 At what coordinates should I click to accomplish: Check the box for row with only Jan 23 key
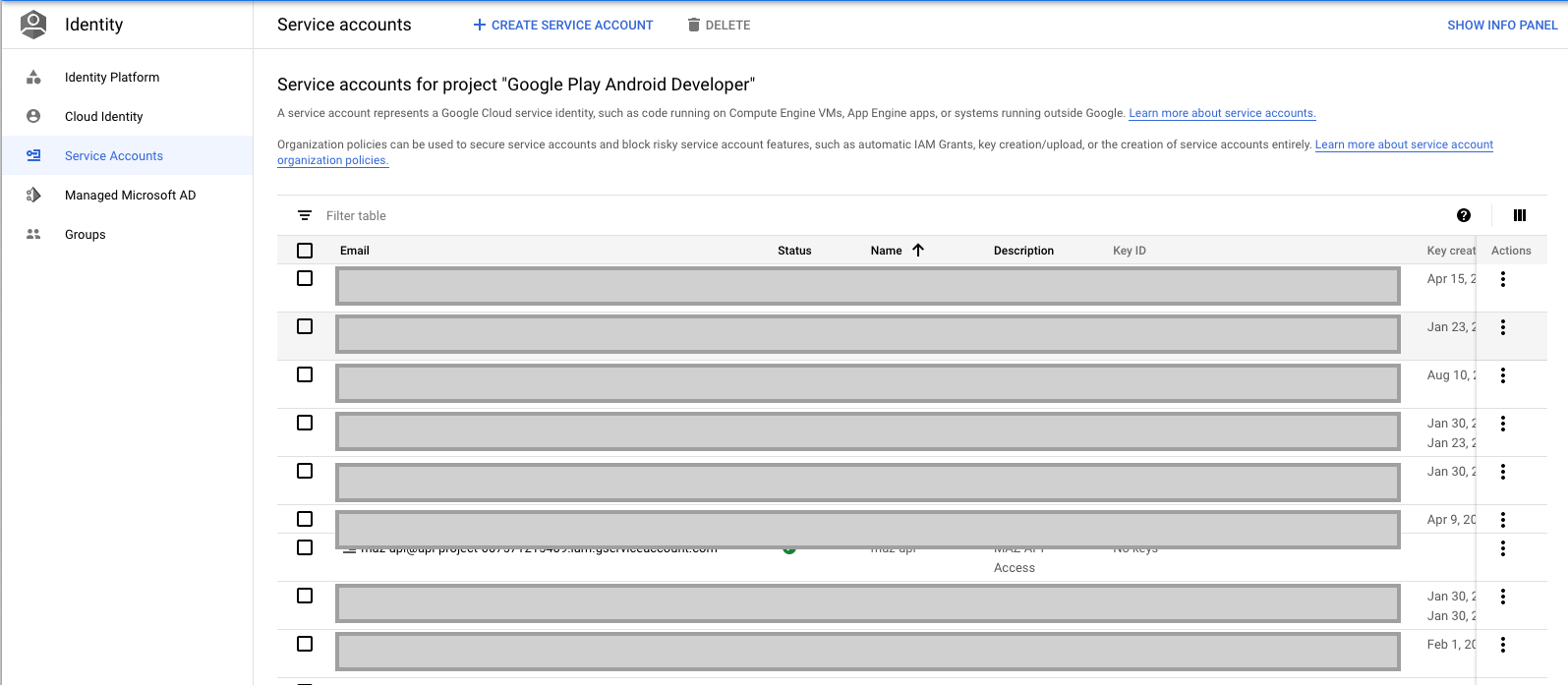[305, 326]
